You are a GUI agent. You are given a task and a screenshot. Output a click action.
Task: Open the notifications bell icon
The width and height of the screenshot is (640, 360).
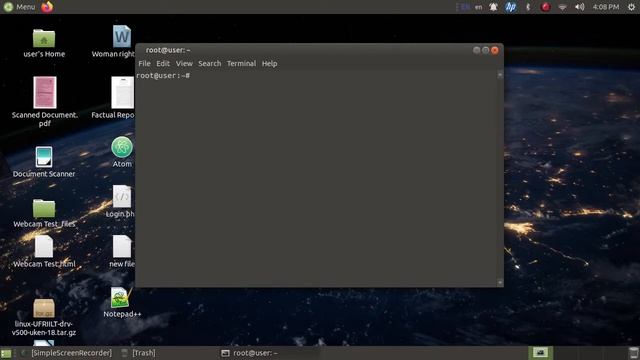(x=493, y=7)
